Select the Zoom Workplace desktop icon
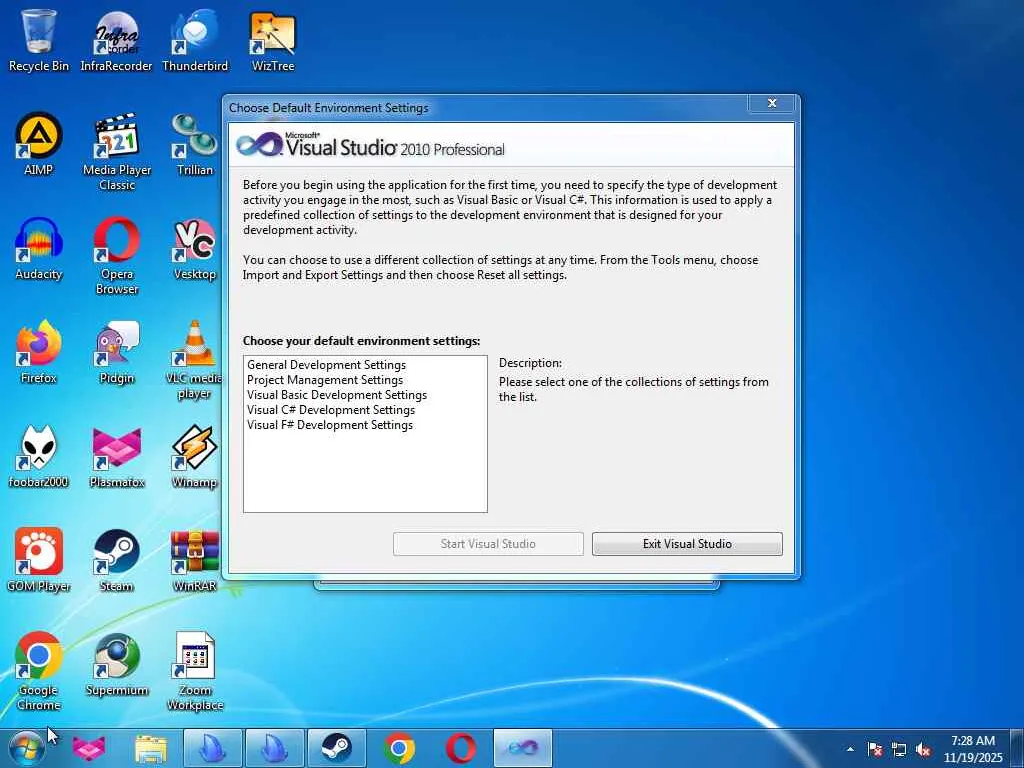 pyautogui.click(x=195, y=671)
